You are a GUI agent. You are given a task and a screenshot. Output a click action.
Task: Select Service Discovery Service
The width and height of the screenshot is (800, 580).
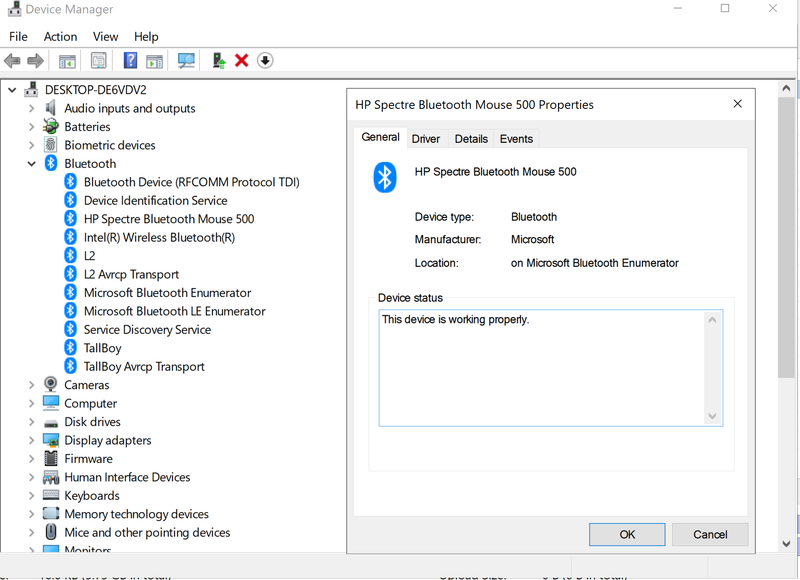click(147, 330)
